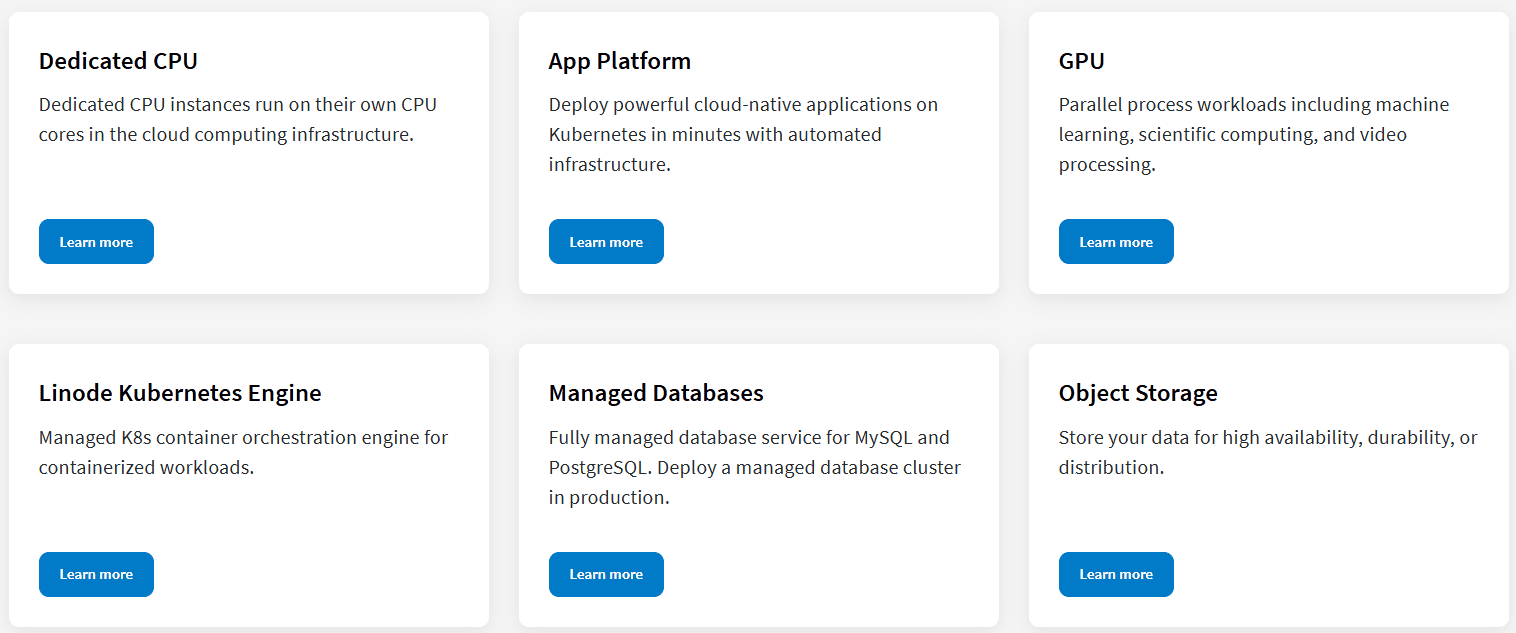The image size is (1516, 633).
Task: Click the MySQL and PostgreSQL description text
Action: click(x=754, y=467)
